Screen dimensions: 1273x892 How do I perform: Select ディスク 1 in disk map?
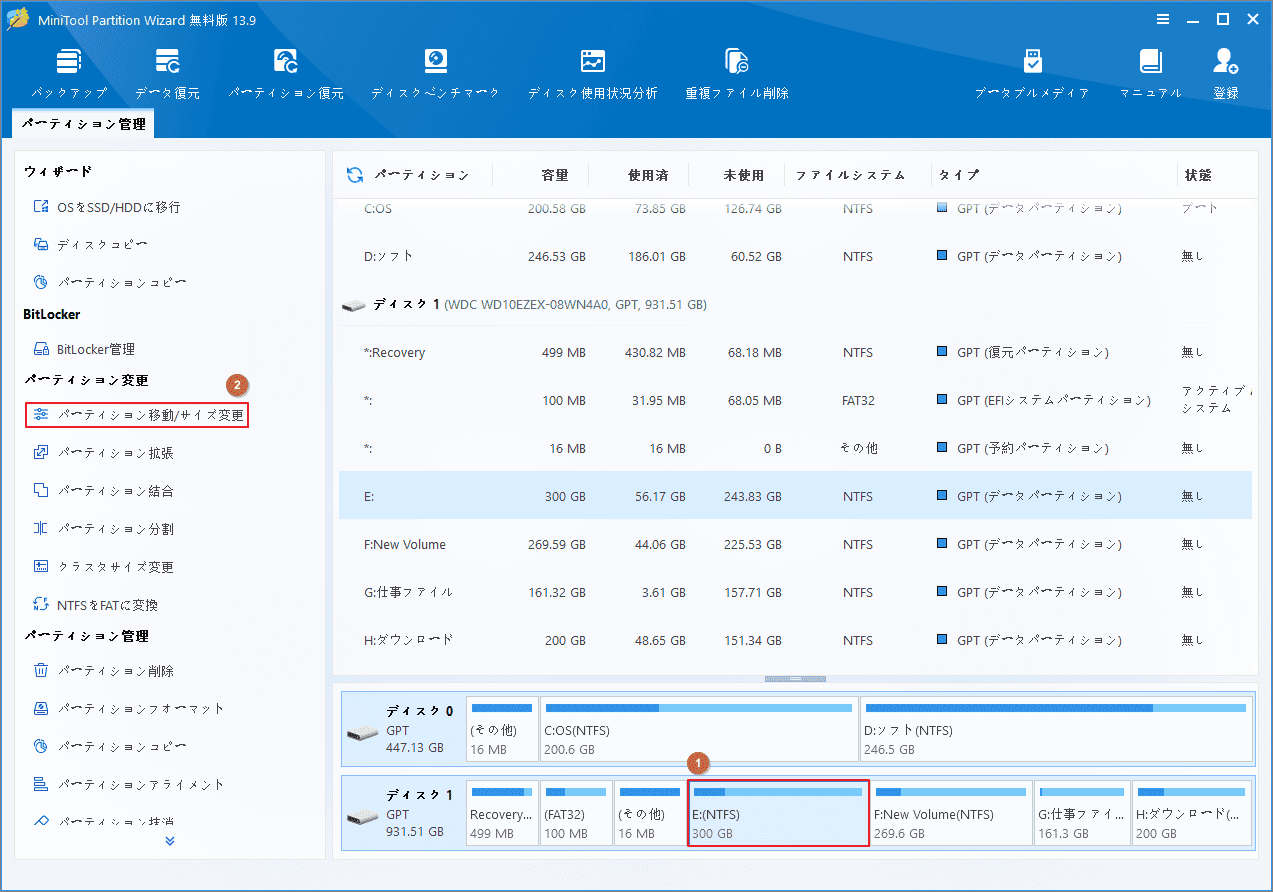(404, 814)
